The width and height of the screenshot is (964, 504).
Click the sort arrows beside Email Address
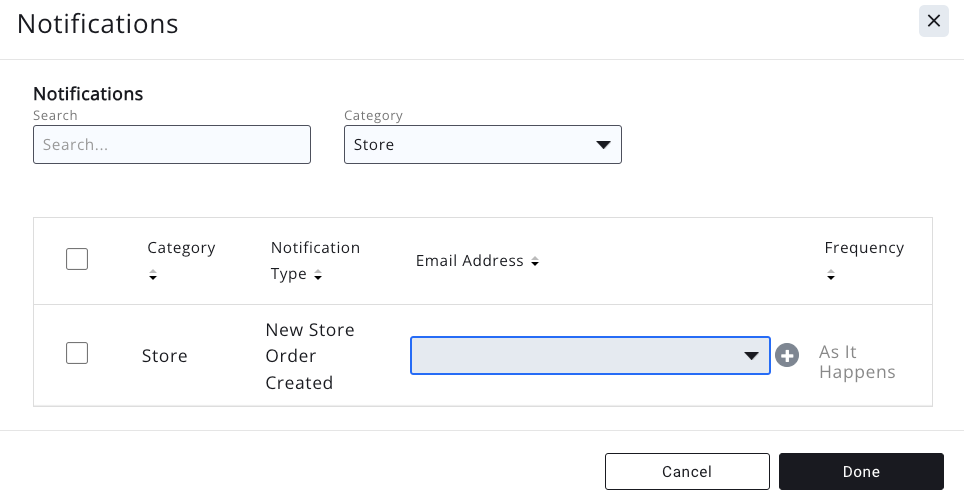pos(535,262)
